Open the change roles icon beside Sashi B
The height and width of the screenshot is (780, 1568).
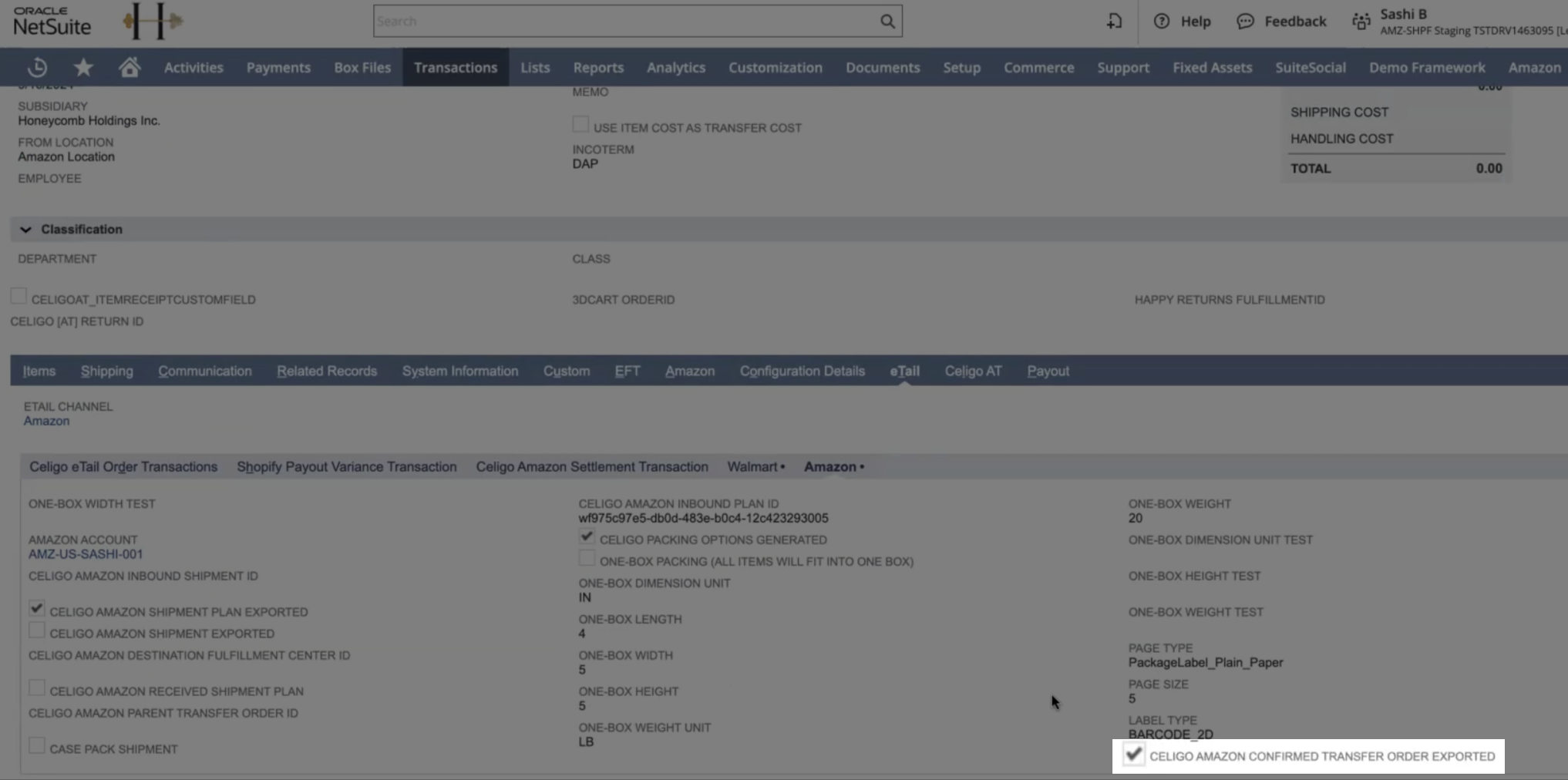click(1361, 22)
